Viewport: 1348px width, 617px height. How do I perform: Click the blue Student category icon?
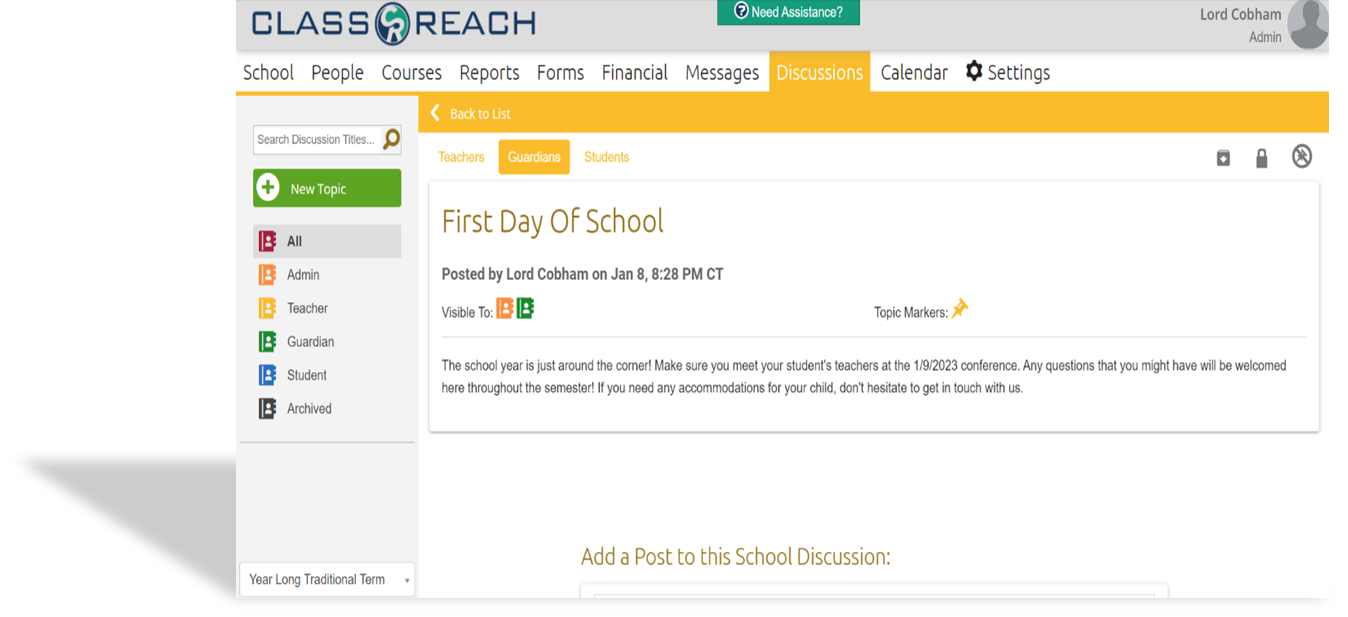[x=267, y=375]
